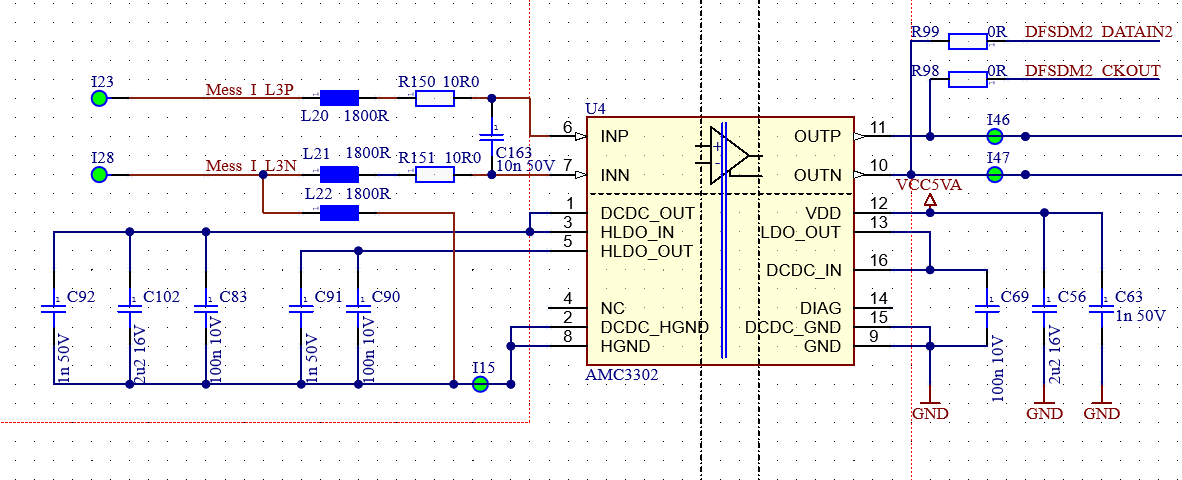Click the amplifier symbol inside U4
The image size is (1182, 480).
(x=729, y=156)
